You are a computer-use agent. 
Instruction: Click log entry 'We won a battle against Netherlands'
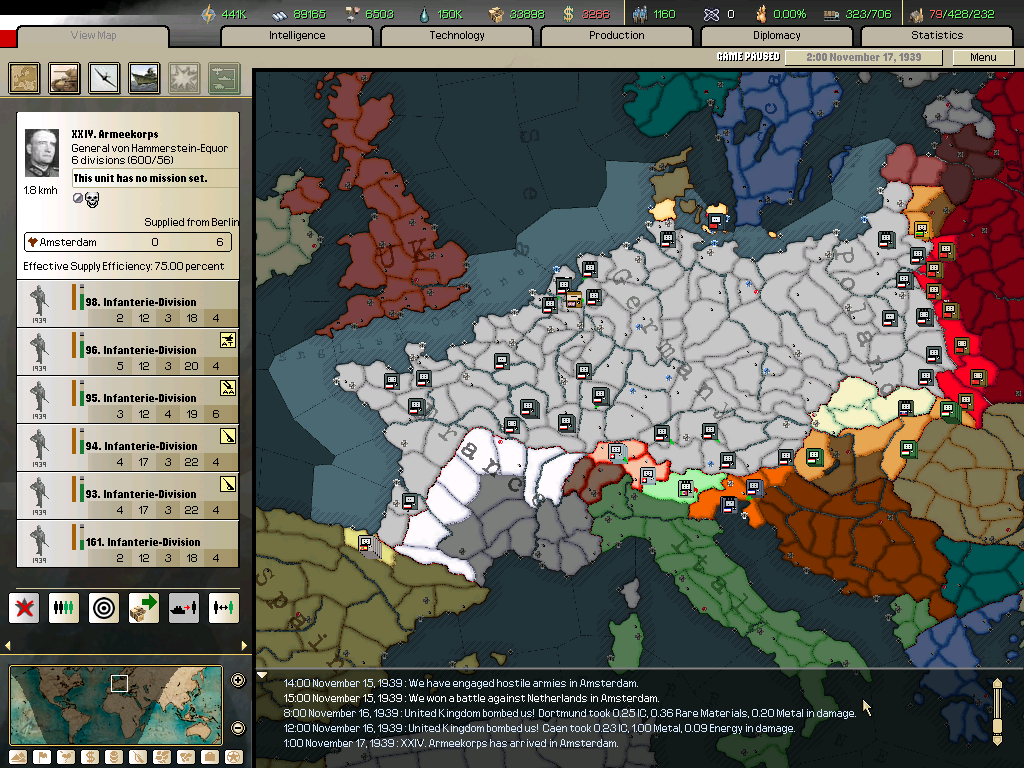471,698
